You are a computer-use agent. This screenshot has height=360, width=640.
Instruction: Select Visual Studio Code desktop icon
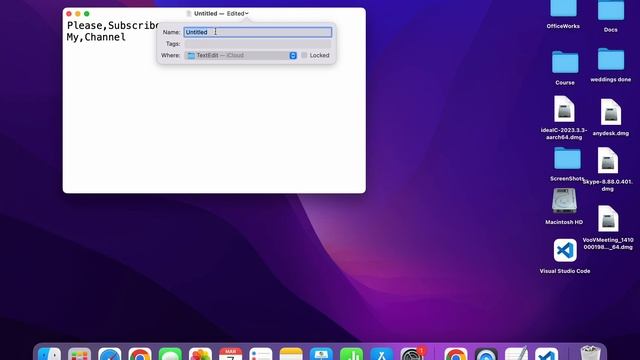[x=565, y=250]
